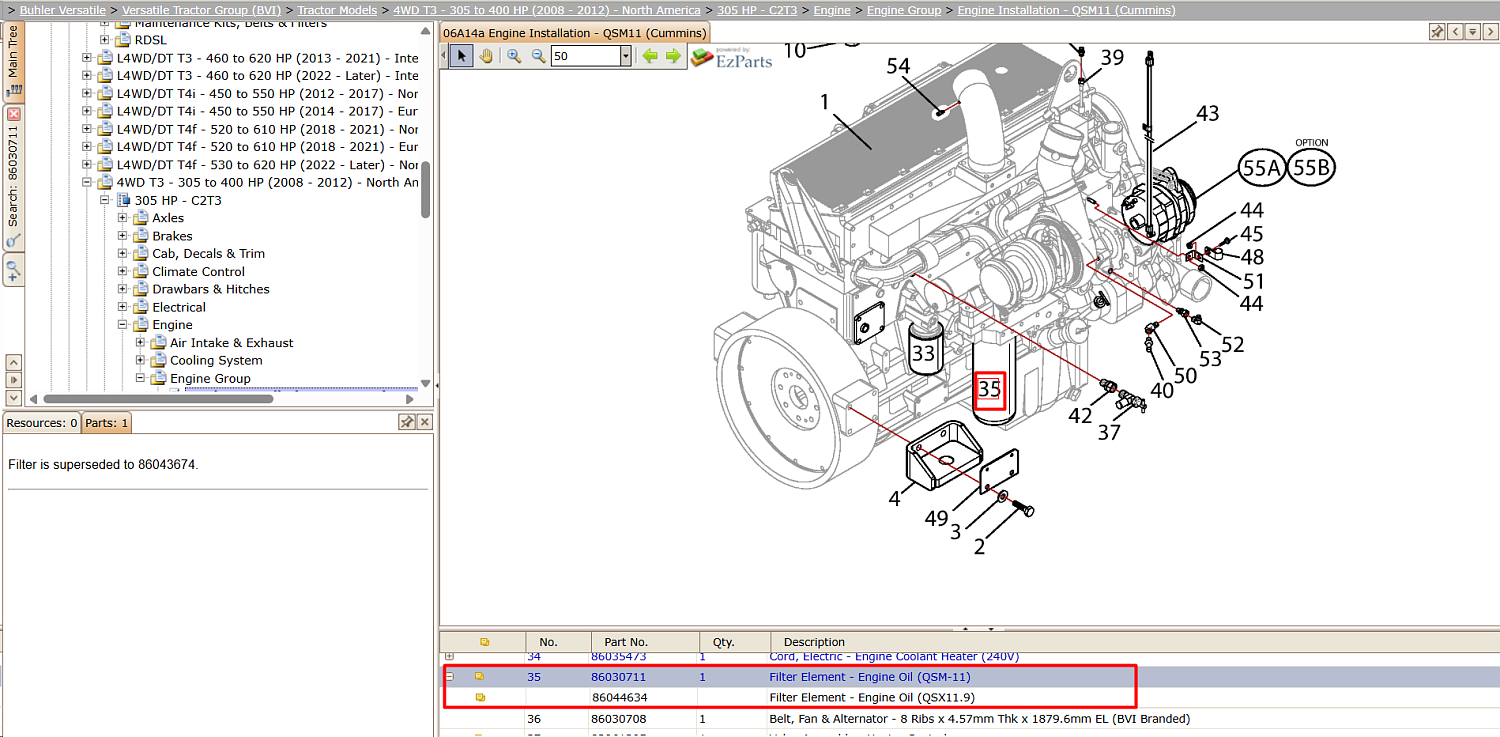Pin the diagram panel

click(1437, 32)
